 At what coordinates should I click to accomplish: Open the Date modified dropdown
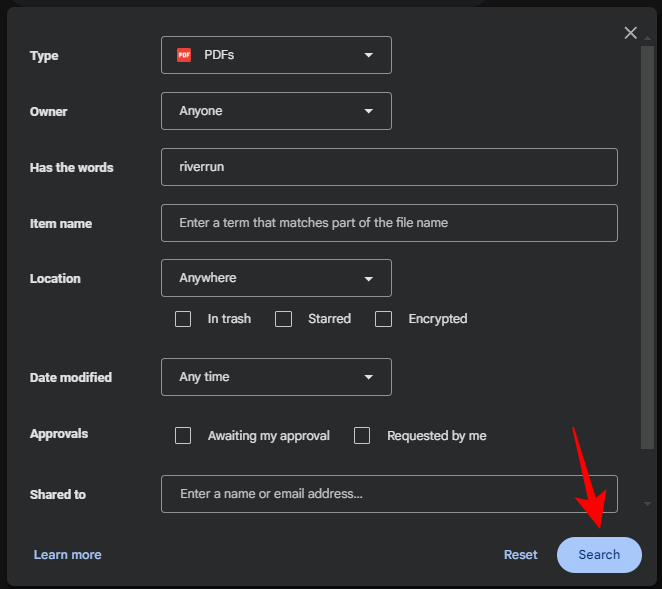coord(276,377)
